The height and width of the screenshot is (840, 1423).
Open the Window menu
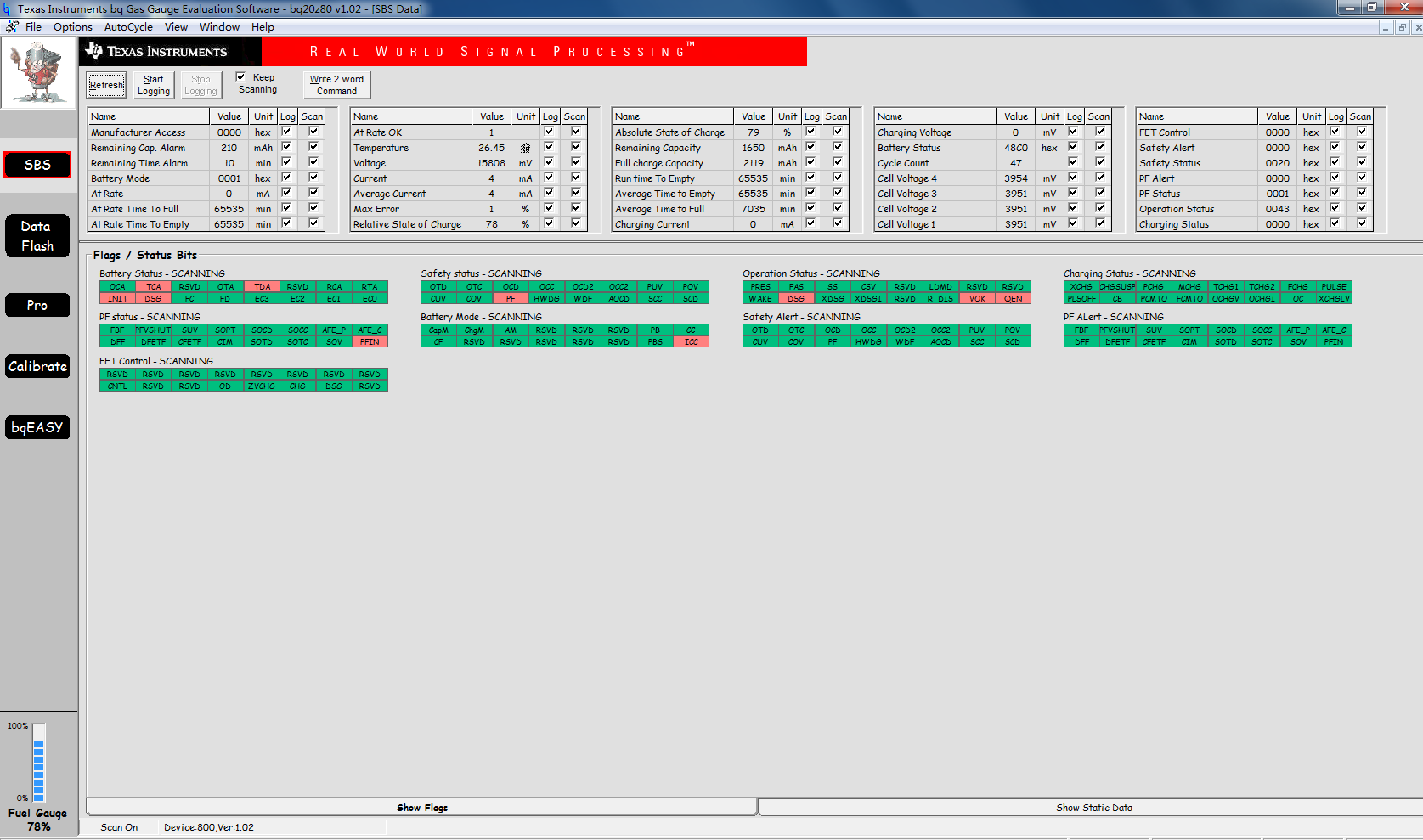pos(219,27)
